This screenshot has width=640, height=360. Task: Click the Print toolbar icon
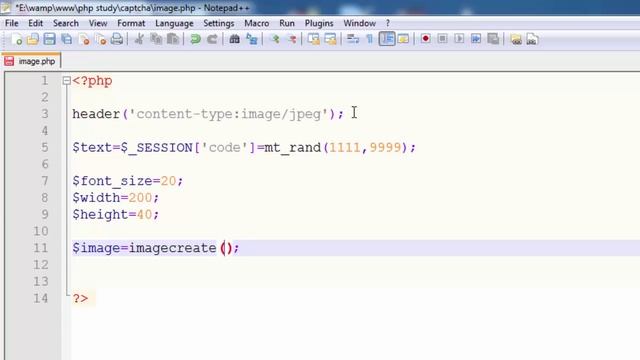click(x=117, y=39)
